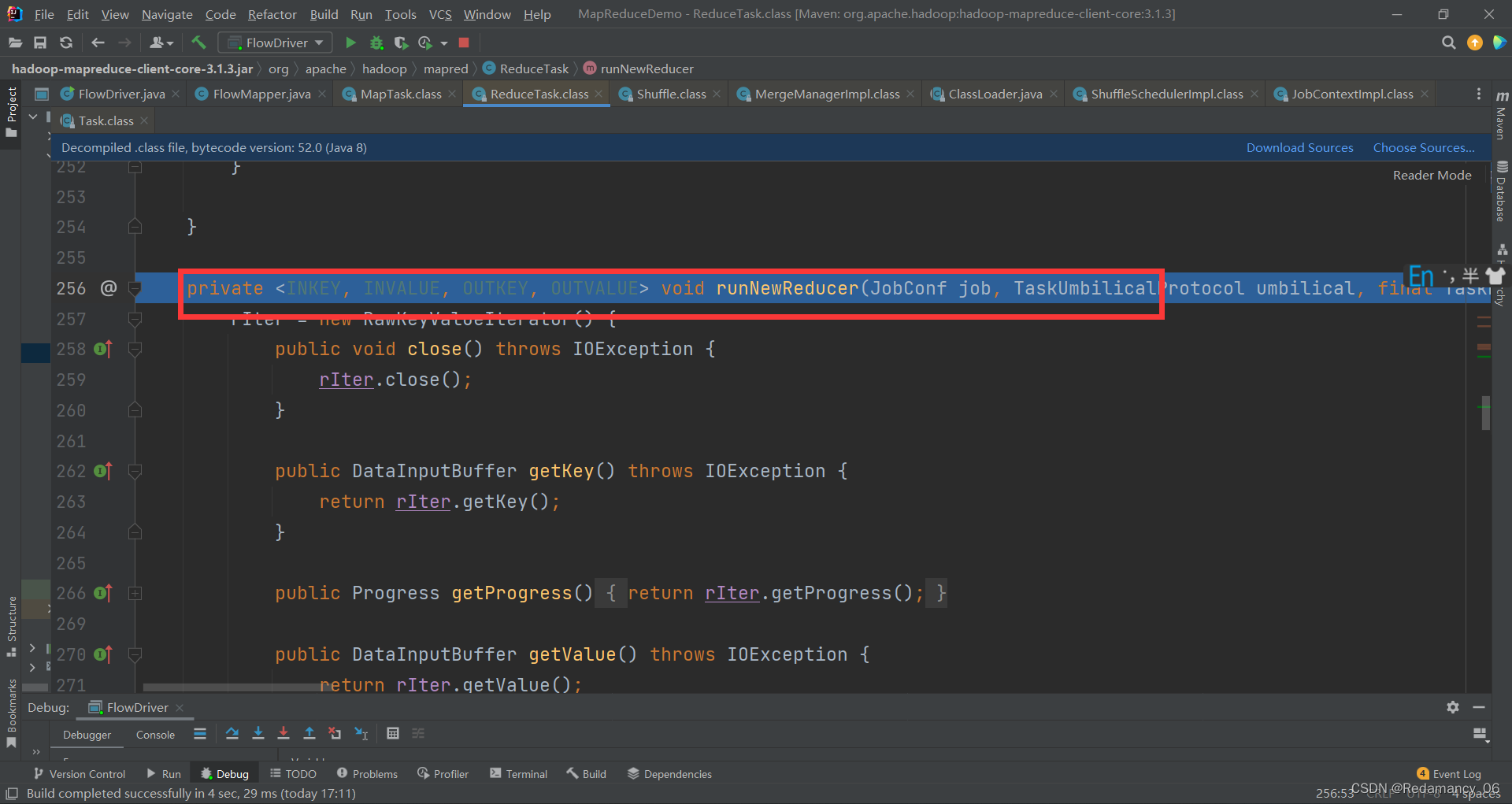The height and width of the screenshot is (804, 1512).
Task: Click the Drop Frame debugger icon
Action: pos(335,733)
